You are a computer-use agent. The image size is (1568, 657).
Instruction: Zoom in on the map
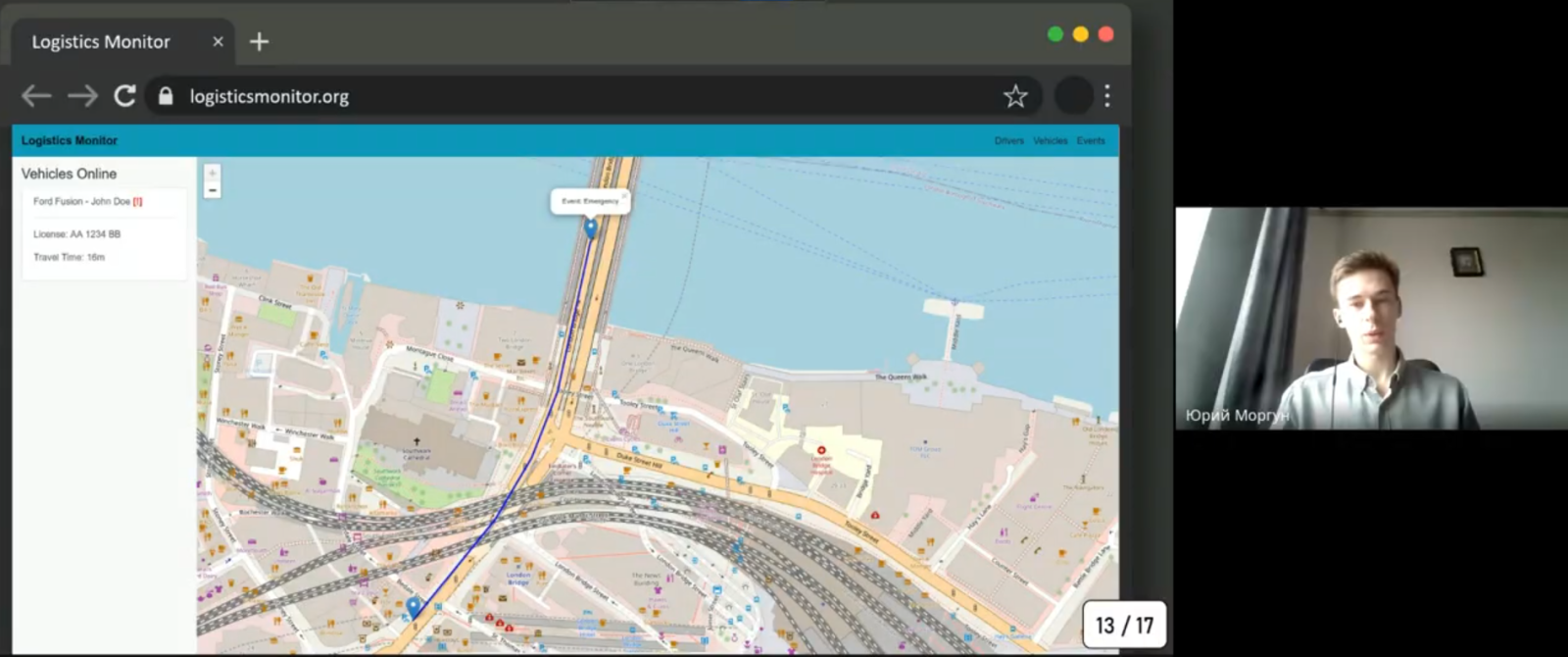coord(212,173)
